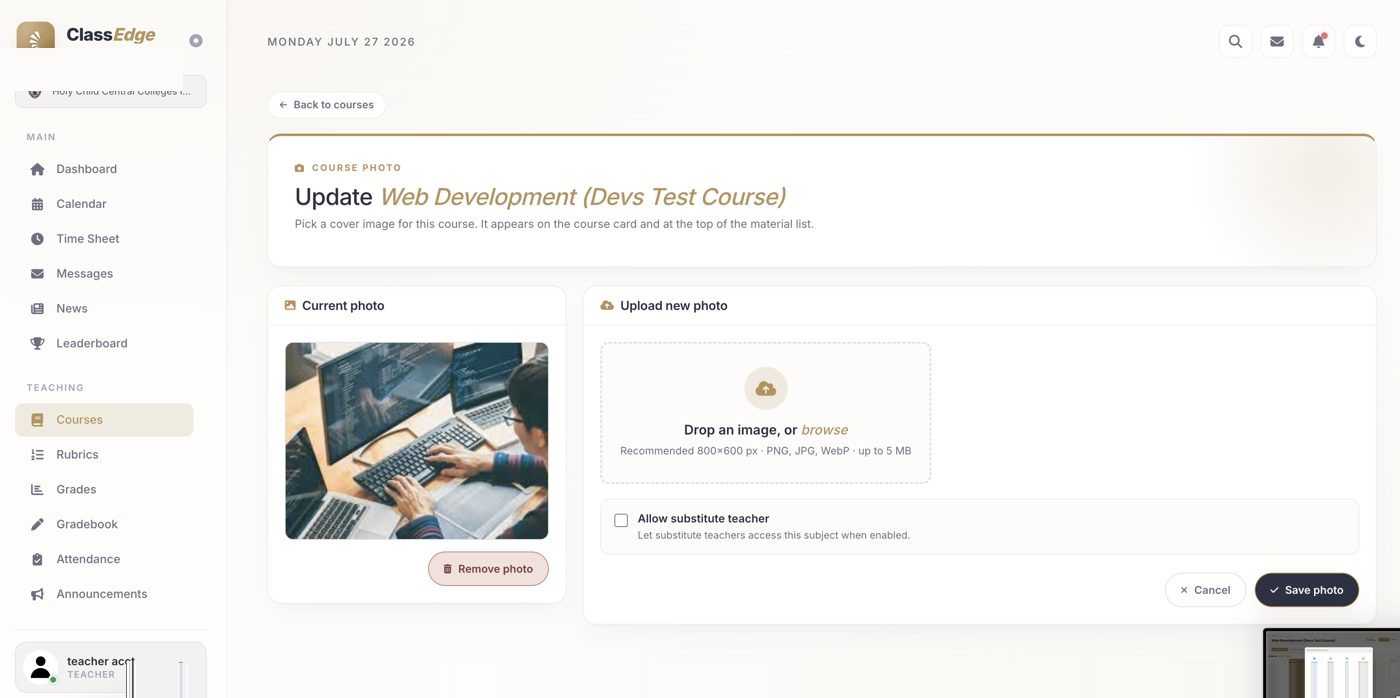The image size is (1400, 698).
Task: Click the browse link in the drop zone
Action: click(825, 430)
